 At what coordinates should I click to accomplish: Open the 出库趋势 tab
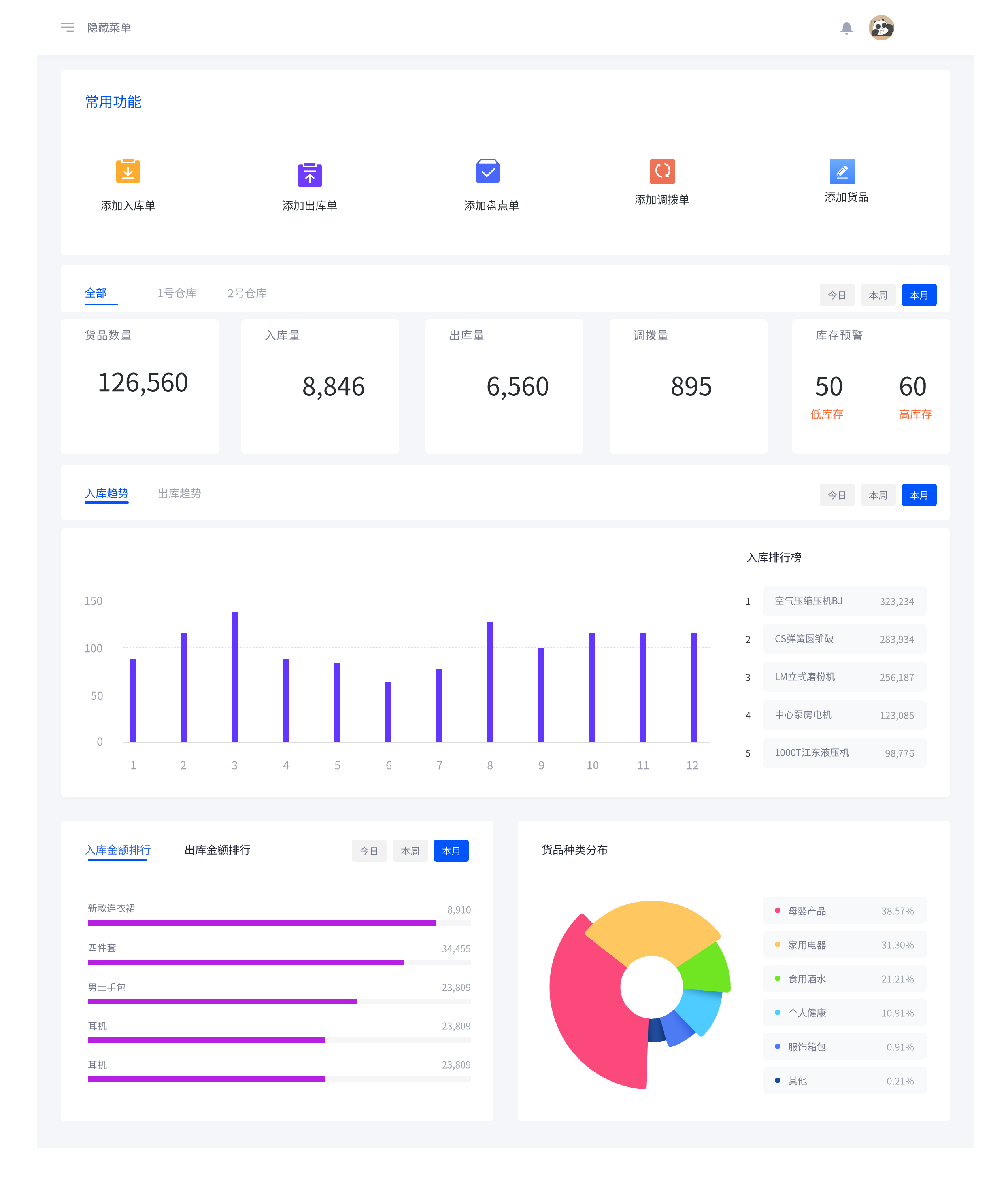pyautogui.click(x=179, y=493)
